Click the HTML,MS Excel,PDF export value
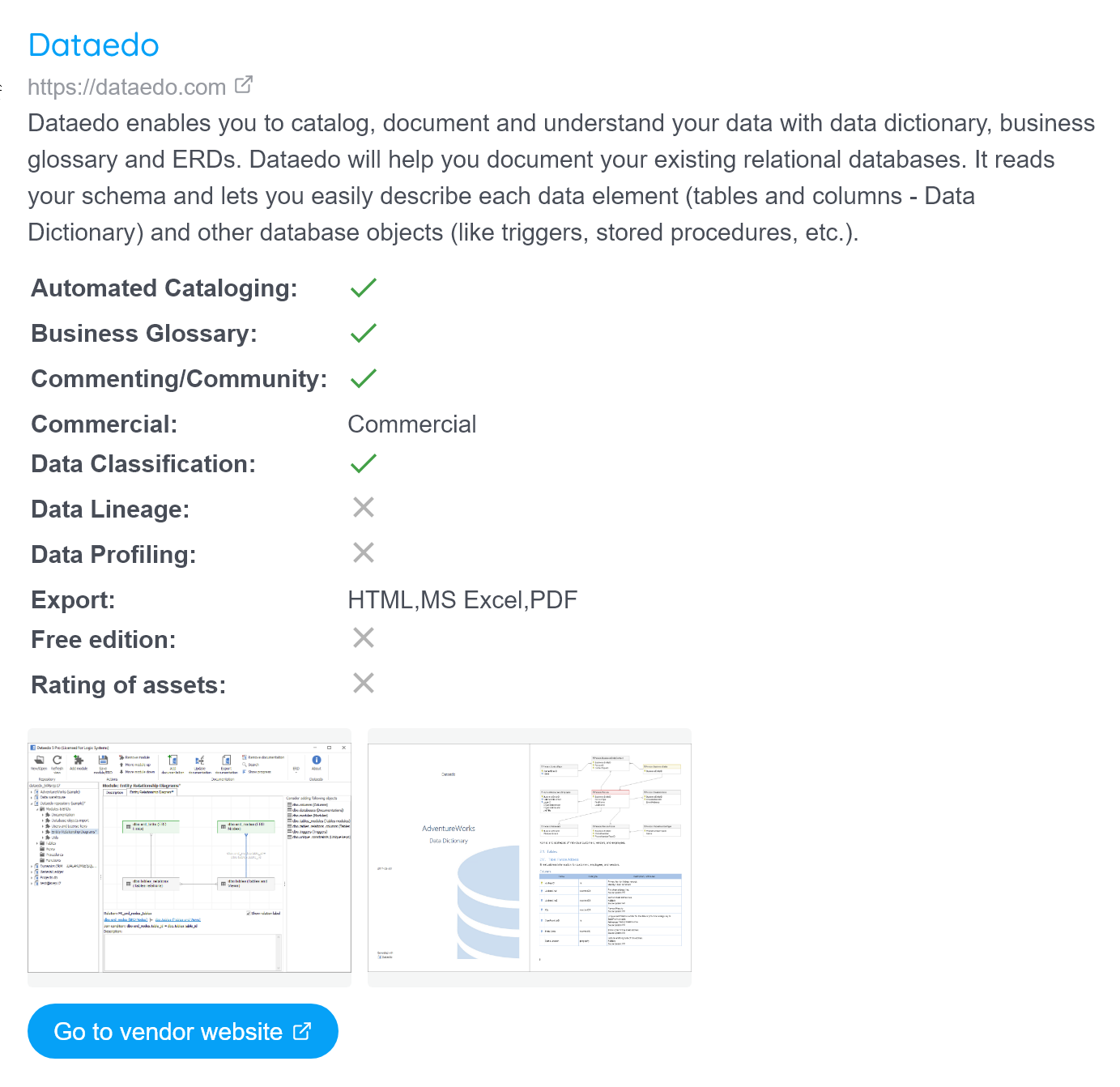Viewport: 1120px width, 1087px height. click(x=462, y=600)
